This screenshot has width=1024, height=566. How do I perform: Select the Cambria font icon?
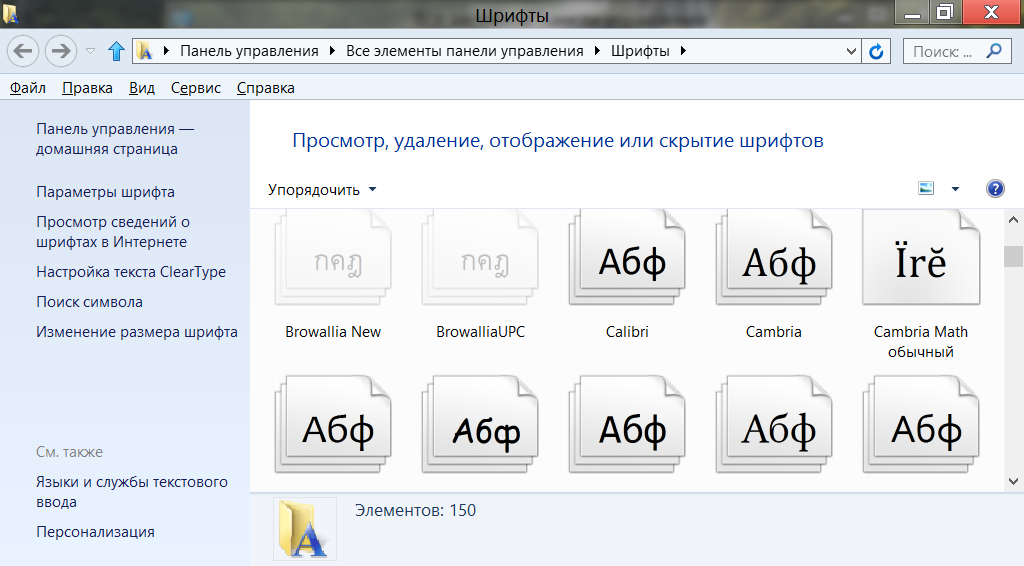(x=774, y=258)
